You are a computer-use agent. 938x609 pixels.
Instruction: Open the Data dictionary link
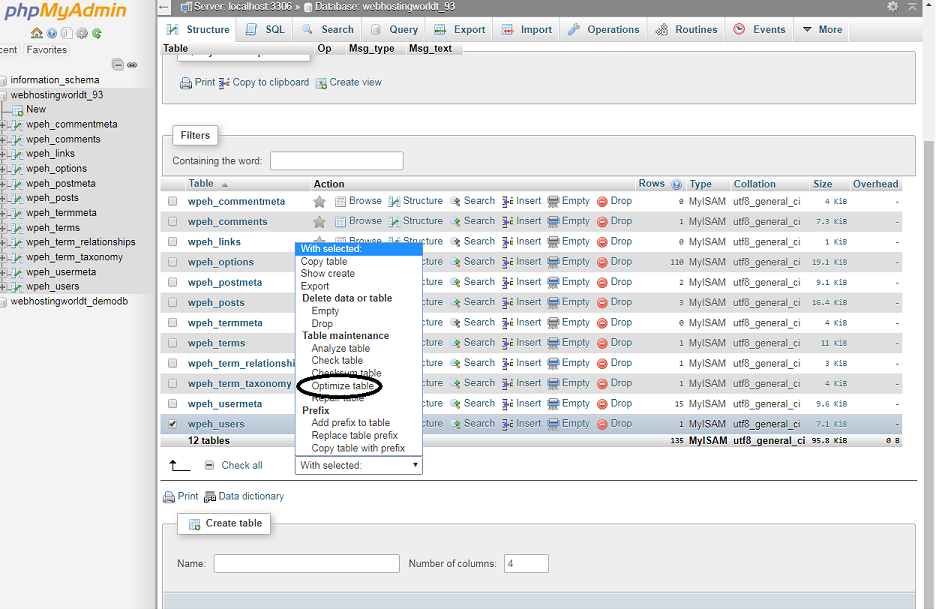250,497
